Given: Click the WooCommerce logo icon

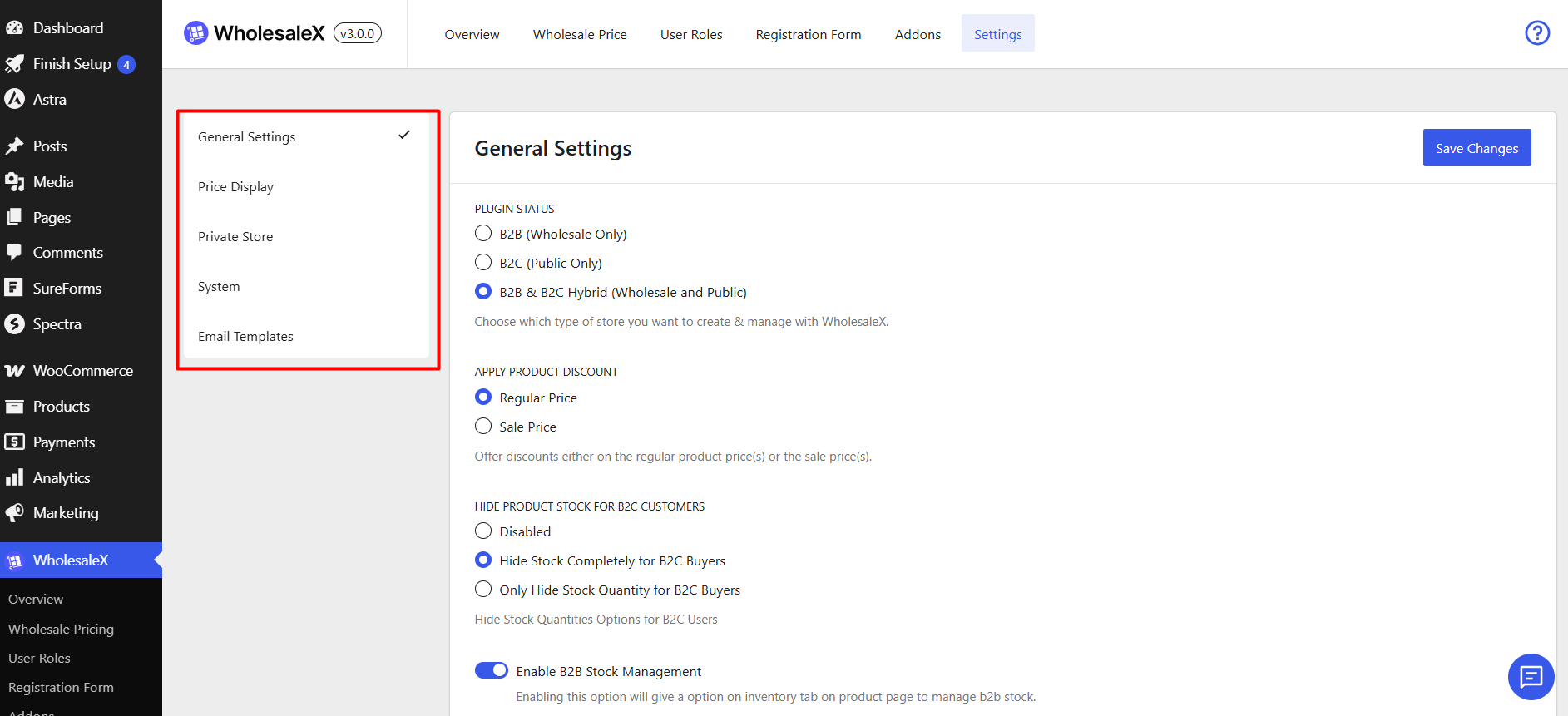Looking at the screenshot, I should [14, 371].
